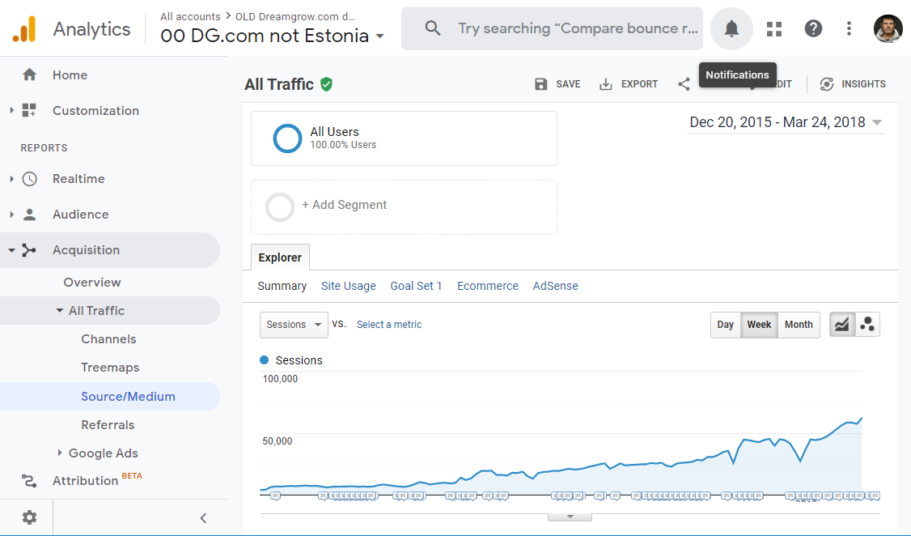The width and height of the screenshot is (911, 536).
Task: Click the share report icon
Action: (x=684, y=85)
